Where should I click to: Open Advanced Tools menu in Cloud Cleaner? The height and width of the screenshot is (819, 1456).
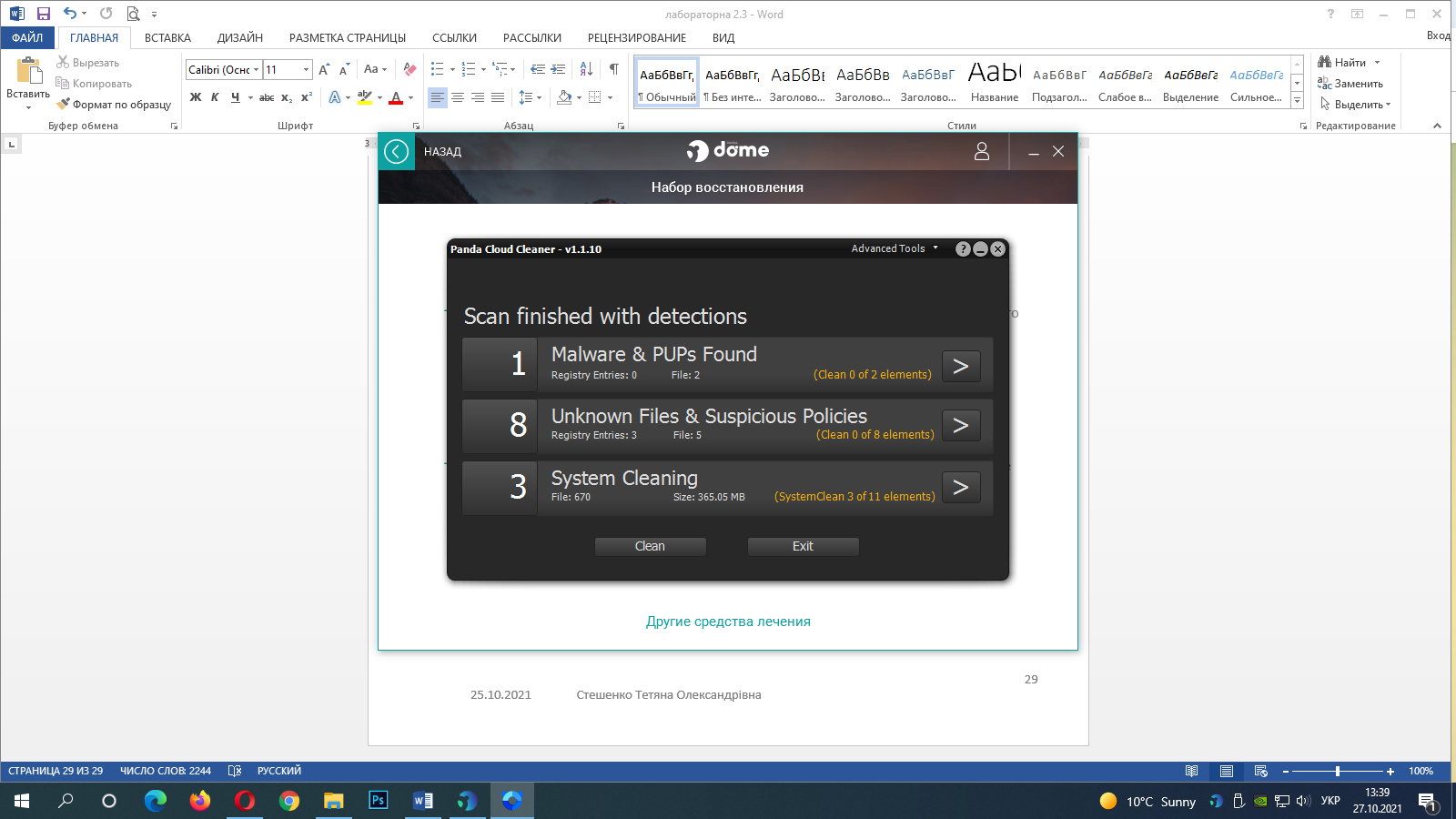(894, 248)
